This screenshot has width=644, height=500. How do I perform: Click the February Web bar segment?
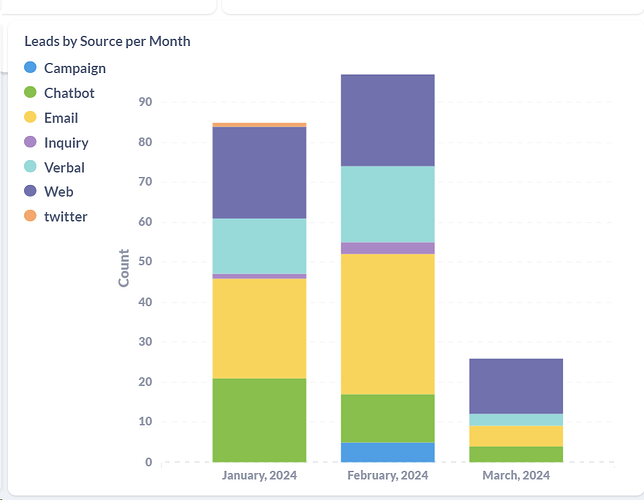(388, 120)
